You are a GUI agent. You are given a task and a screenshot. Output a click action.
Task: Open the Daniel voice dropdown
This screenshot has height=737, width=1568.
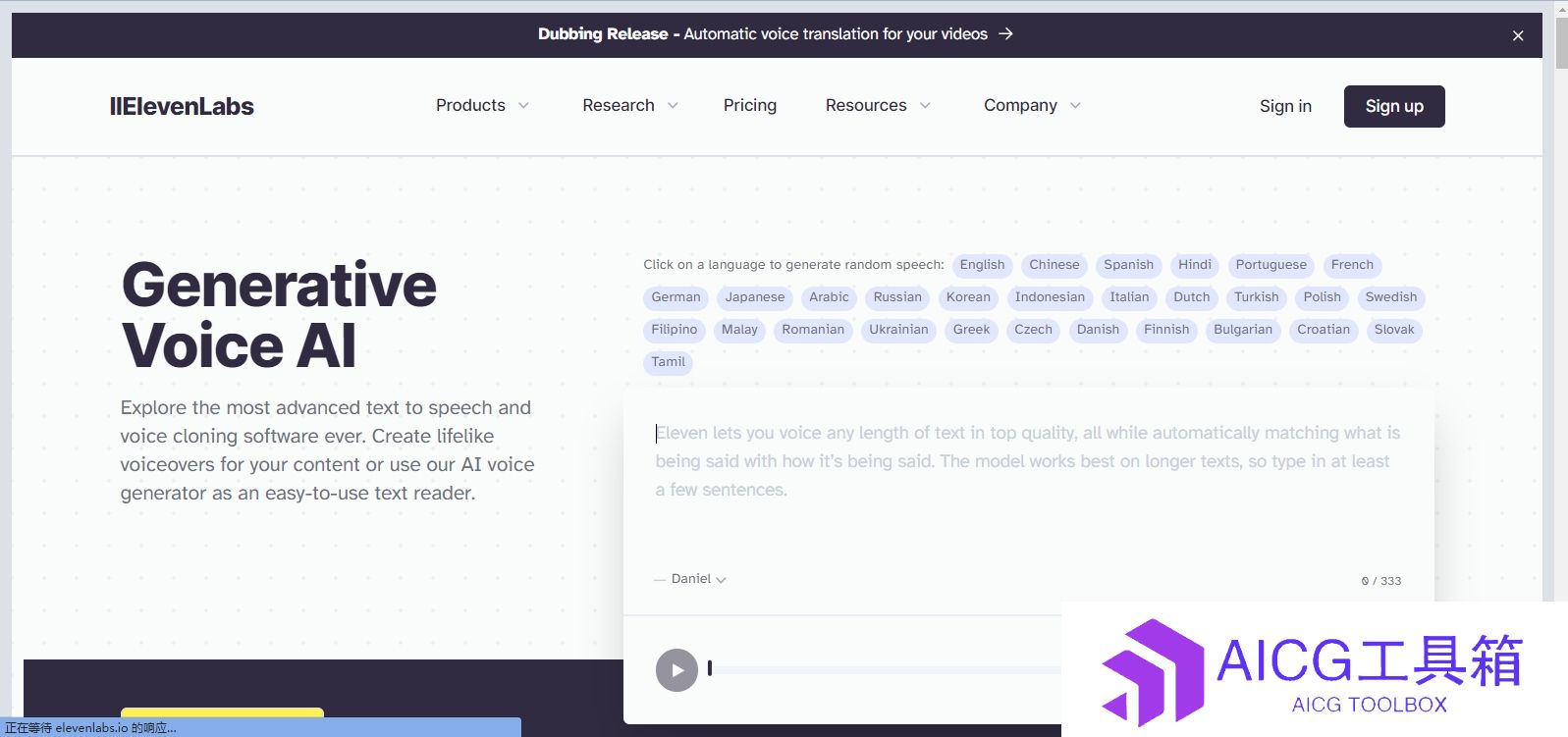[699, 579]
